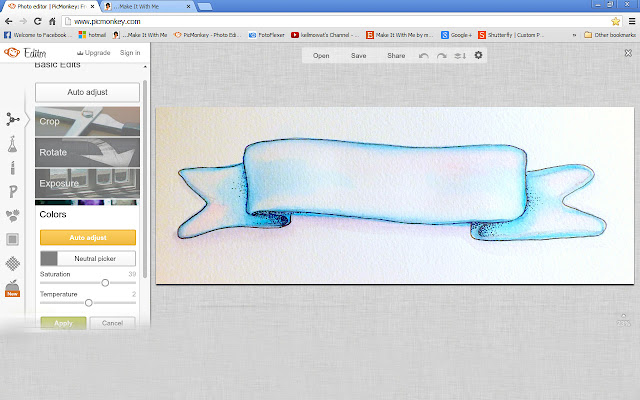Close the editor with the X icon
Screen dimensions: 640x400
coord(628,53)
